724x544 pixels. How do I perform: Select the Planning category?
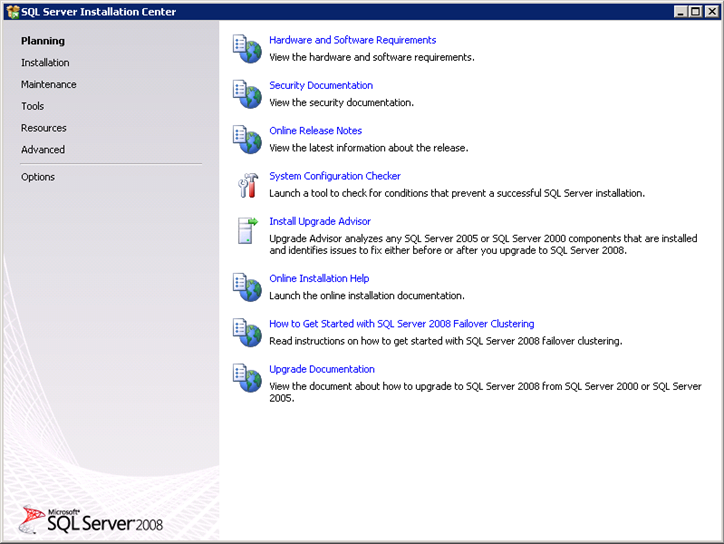(x=42, y=41)
